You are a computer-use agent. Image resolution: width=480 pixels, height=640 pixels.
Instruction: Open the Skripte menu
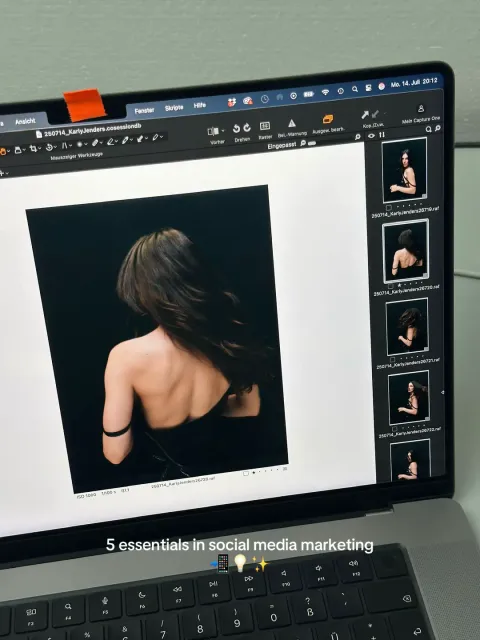pyautogui.click(x=174, y=108)
